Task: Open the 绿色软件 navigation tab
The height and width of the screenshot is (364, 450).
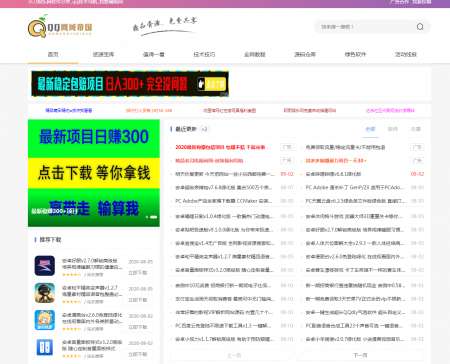Action: click(x=355, y=54)
